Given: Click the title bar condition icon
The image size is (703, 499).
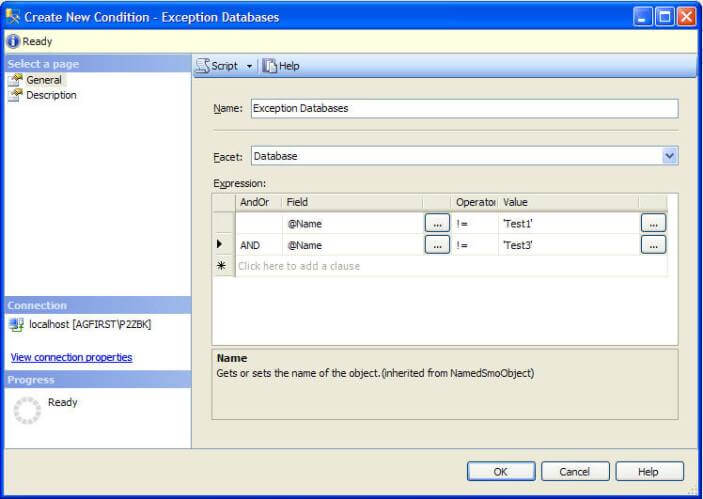Looking at the screenshot, I should coord(13,17).
